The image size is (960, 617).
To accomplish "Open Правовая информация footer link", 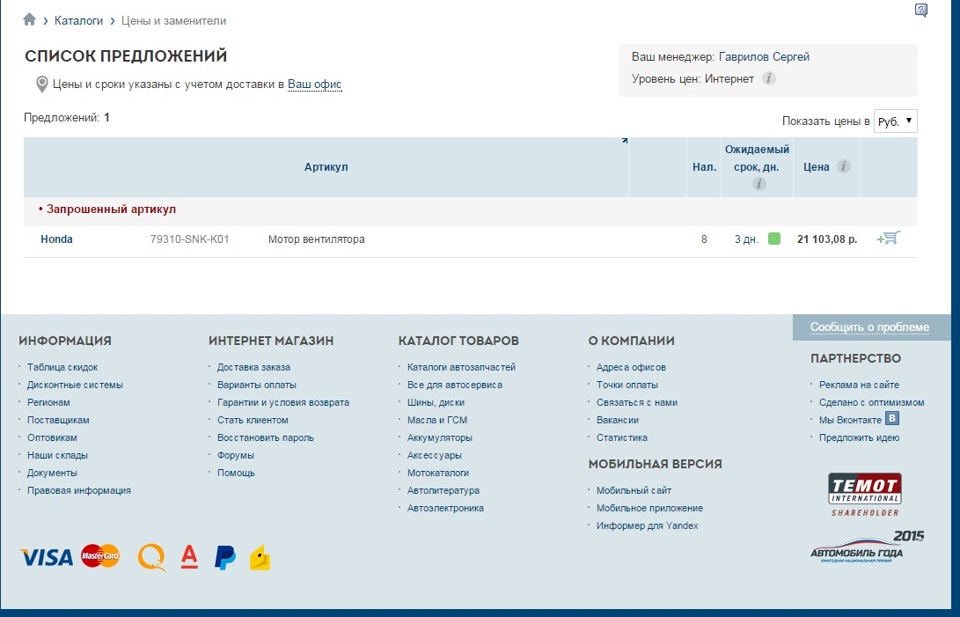I will [79, 491].
